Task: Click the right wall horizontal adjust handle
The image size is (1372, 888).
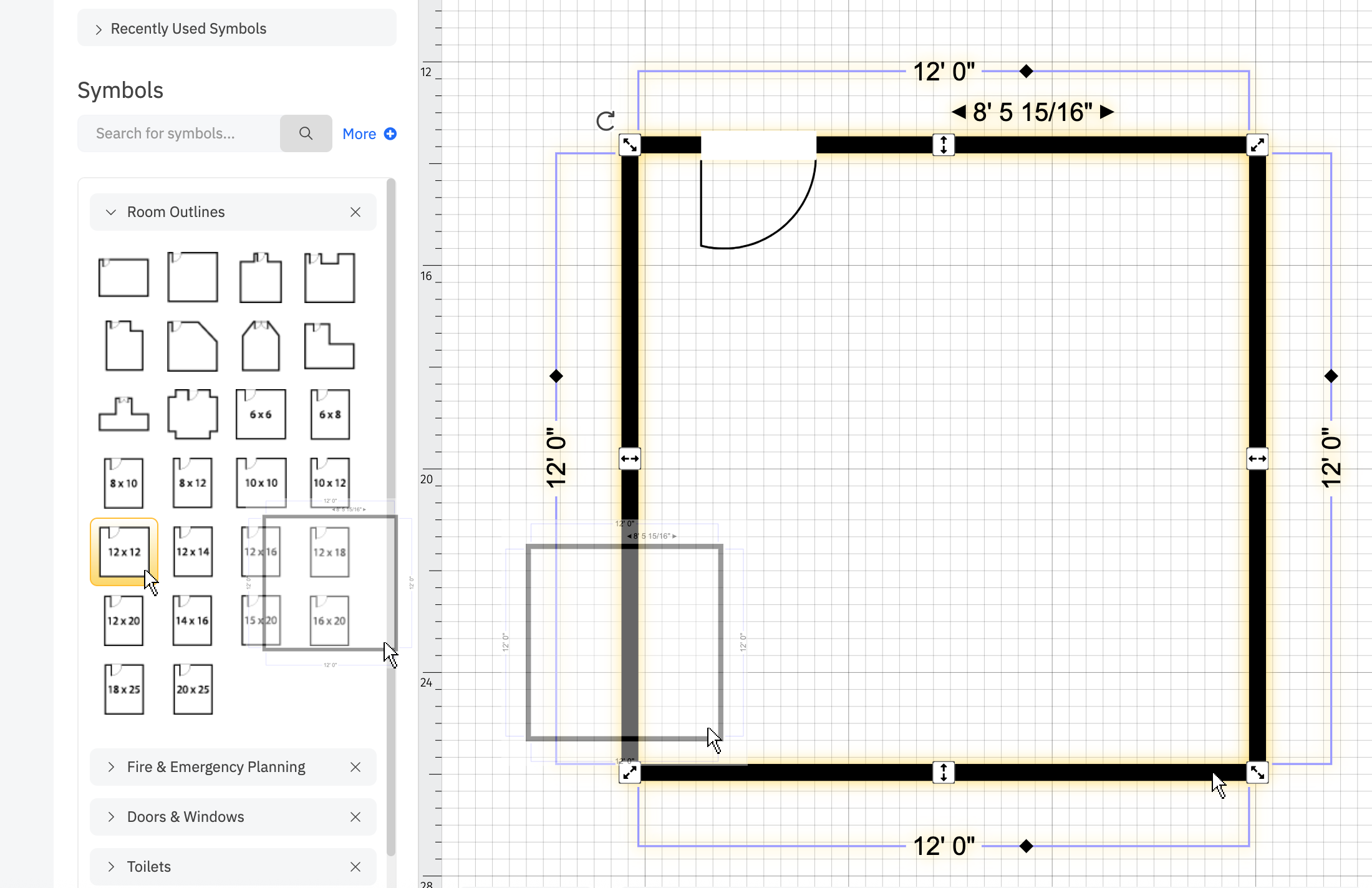Action: click(x=1258, y=458)
